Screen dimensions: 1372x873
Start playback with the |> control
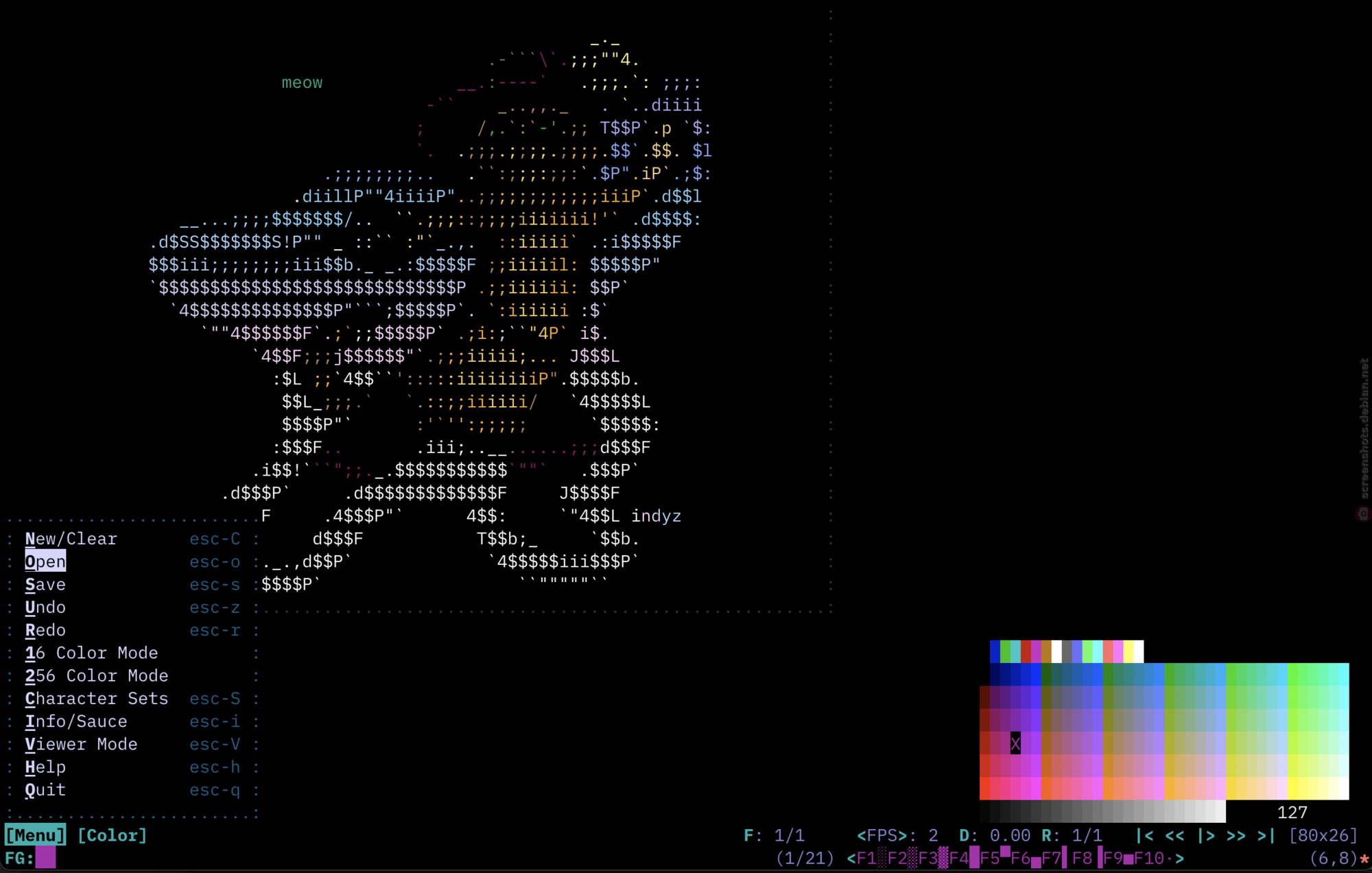pyautogui.click(x=1205, y=835)
